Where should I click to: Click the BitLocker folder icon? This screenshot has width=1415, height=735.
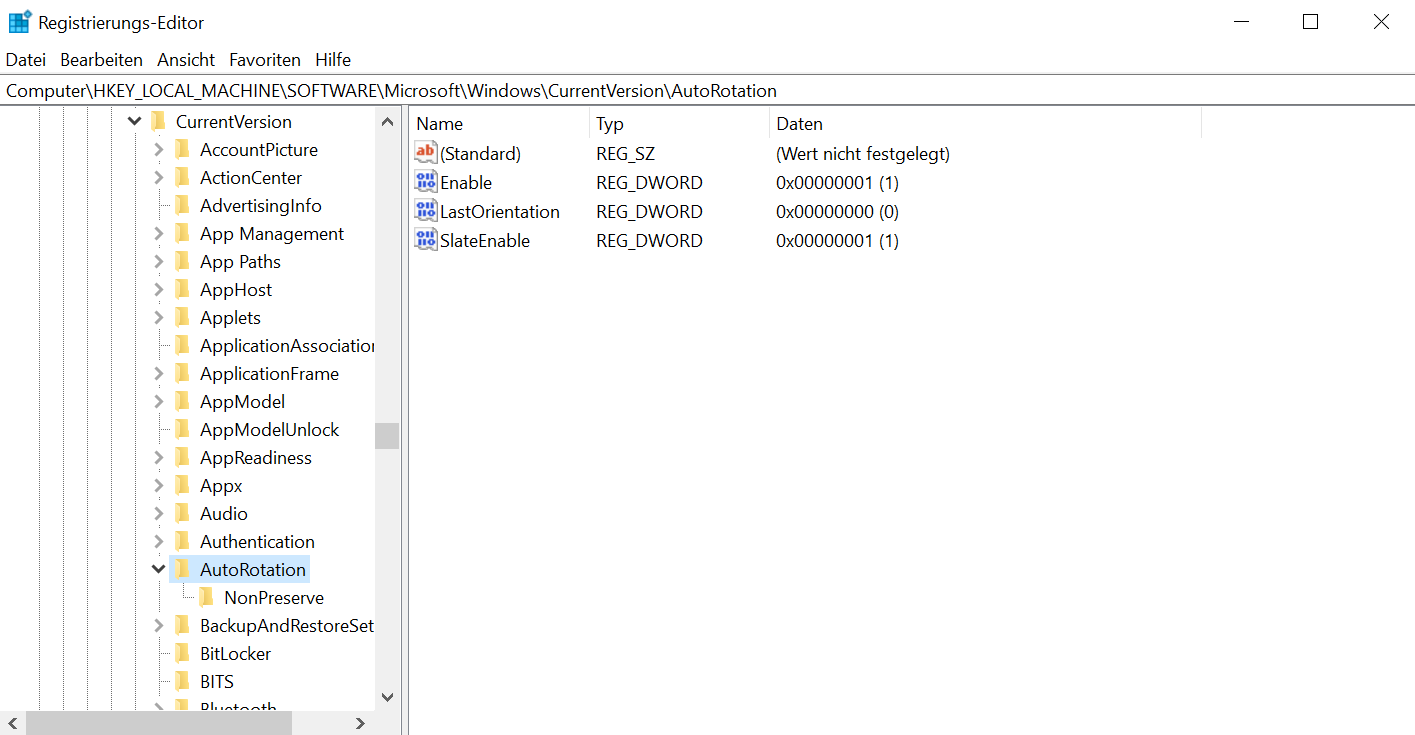point(182,653)
